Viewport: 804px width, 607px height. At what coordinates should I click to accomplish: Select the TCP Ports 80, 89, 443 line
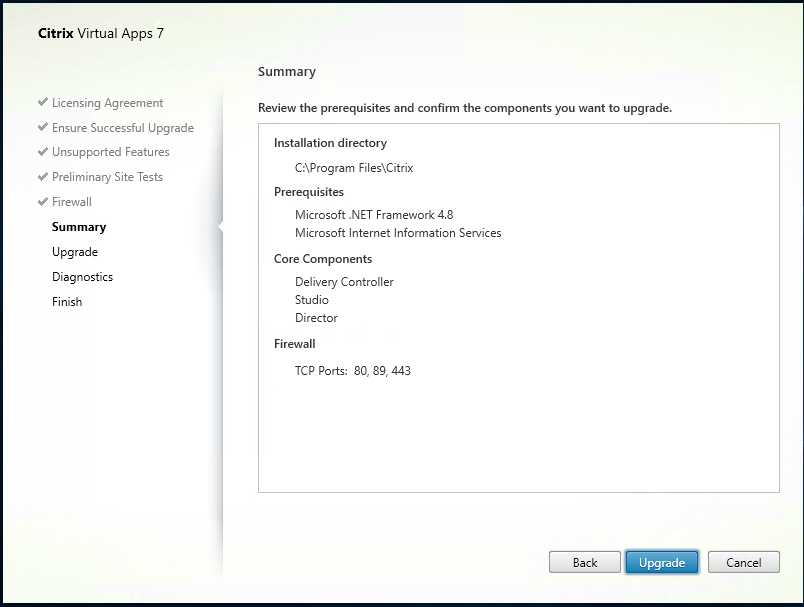point(353,371)
